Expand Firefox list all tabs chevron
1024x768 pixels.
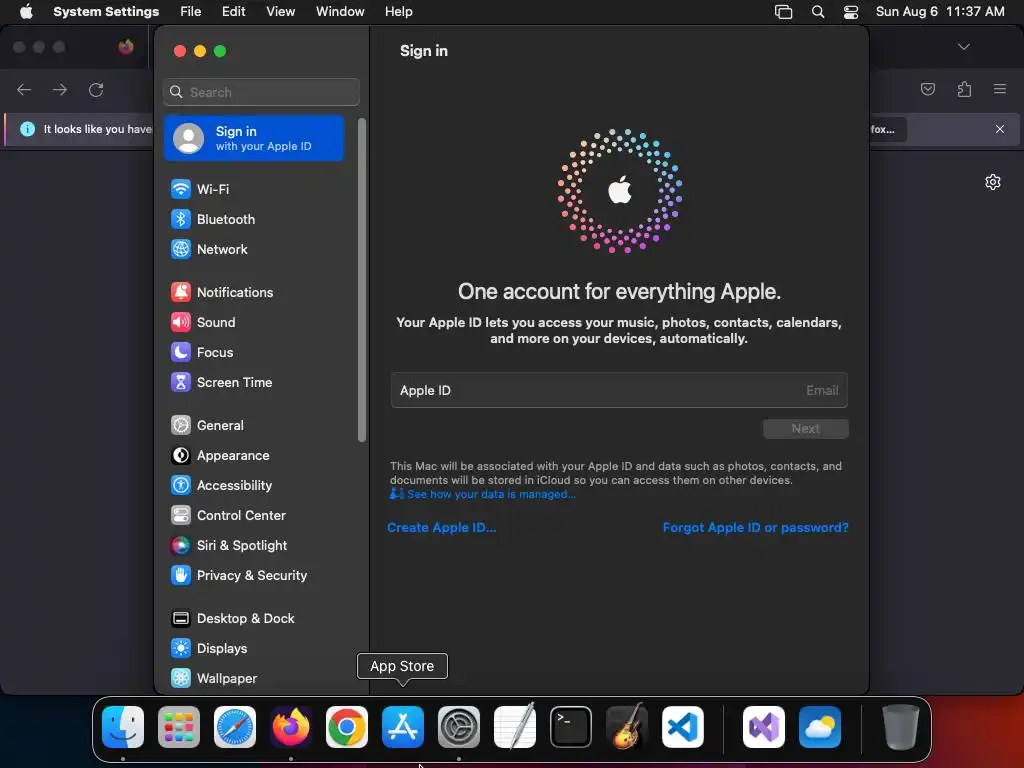pyautogui.click(x=964, y=47)
